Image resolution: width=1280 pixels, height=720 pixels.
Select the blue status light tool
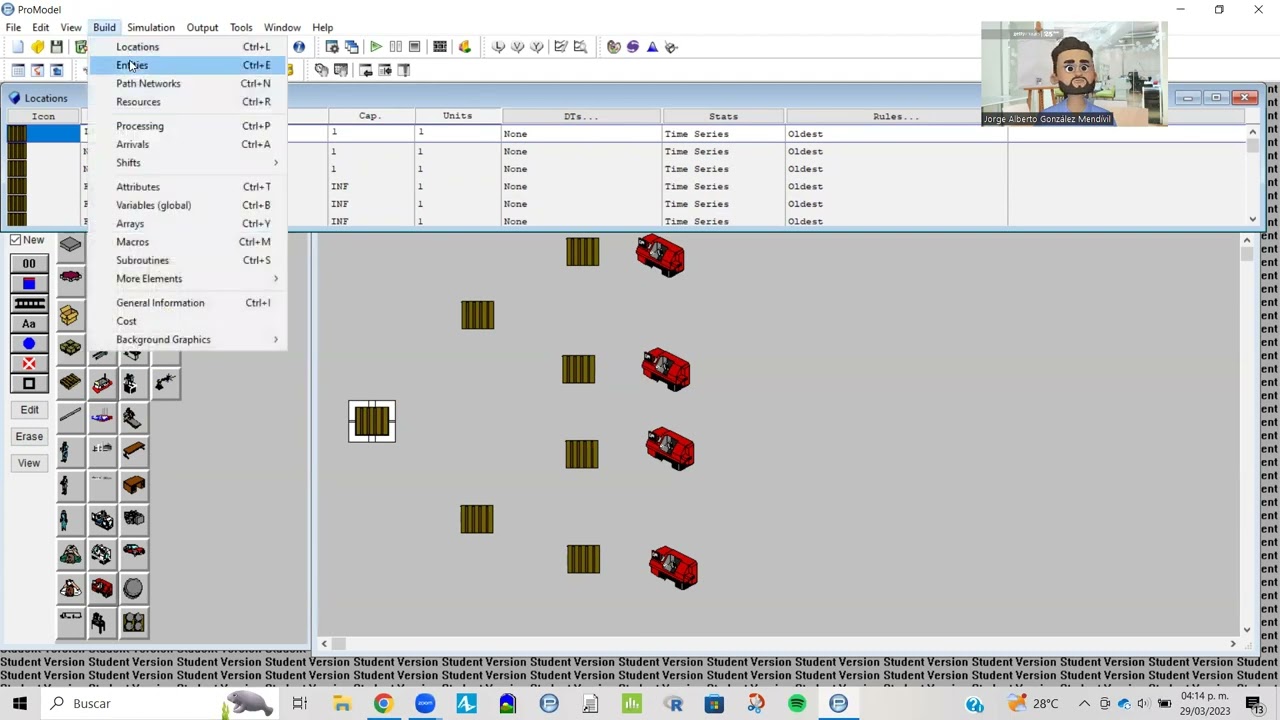point(29,344)
